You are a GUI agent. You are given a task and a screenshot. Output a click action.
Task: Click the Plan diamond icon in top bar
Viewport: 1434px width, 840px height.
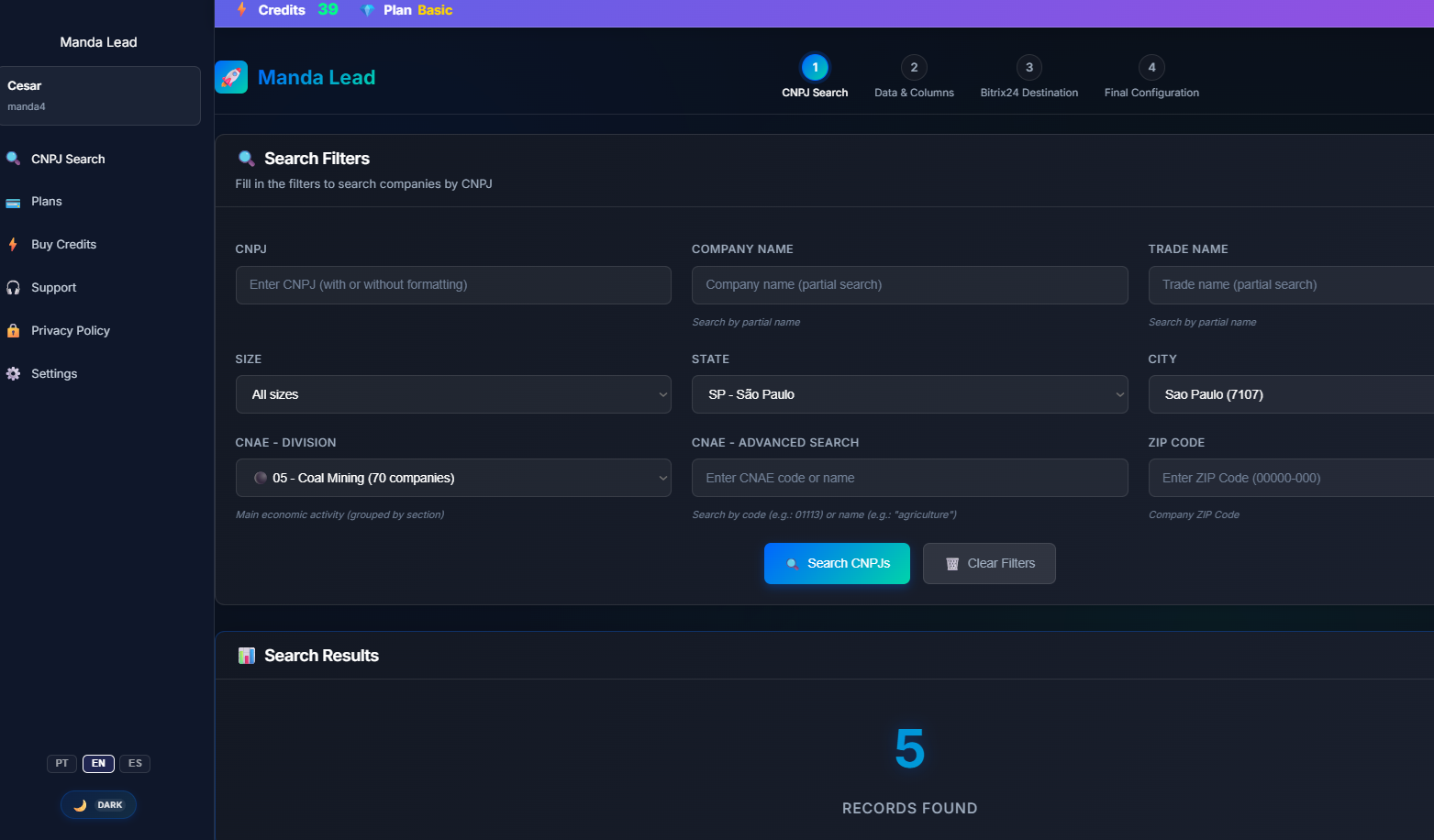368,10
